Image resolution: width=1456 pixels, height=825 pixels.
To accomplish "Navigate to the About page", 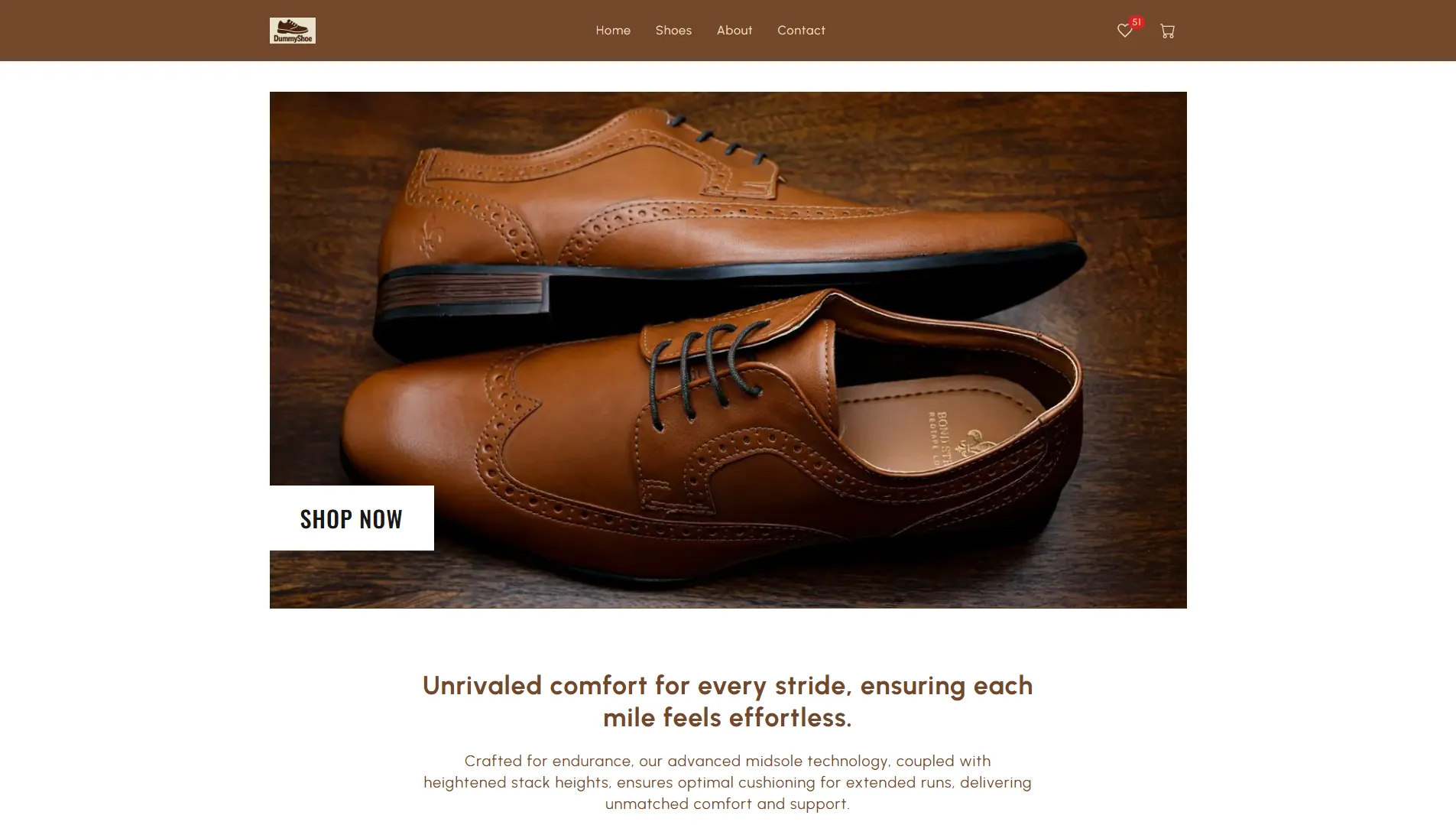I will click(734, 31).
